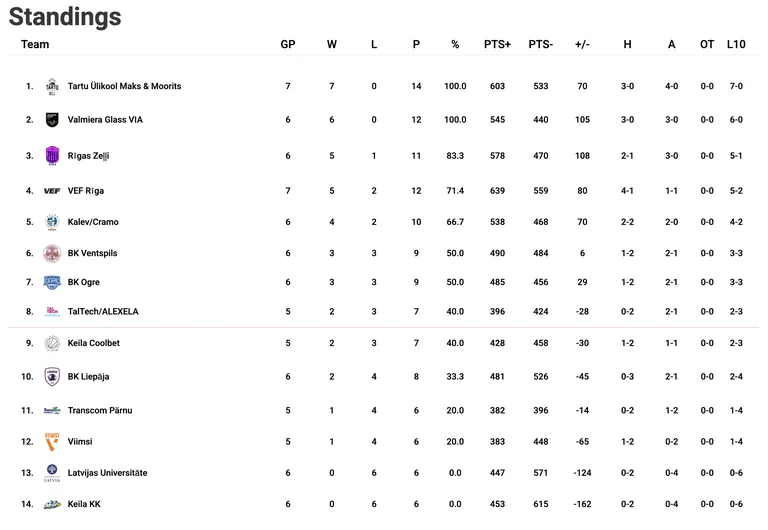Click the Keila Coolbet team logo

pos(52,344)
